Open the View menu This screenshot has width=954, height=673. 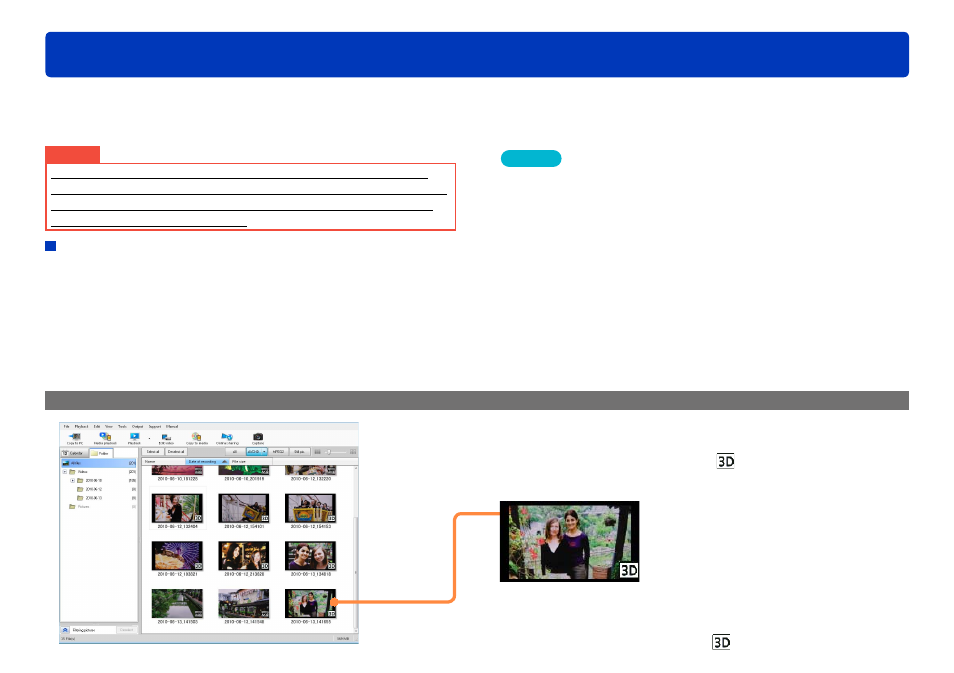[109, 427]
